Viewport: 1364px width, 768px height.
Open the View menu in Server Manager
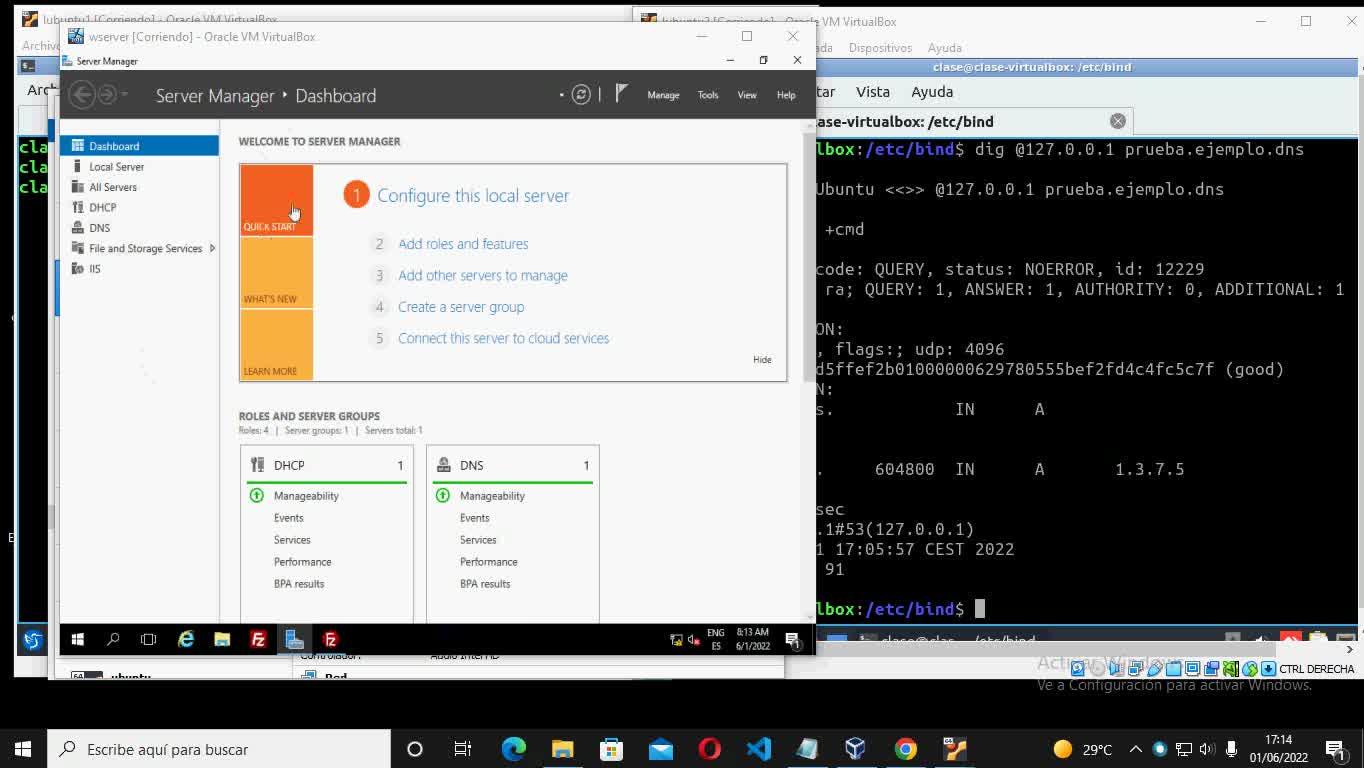(x=747, y=95)
